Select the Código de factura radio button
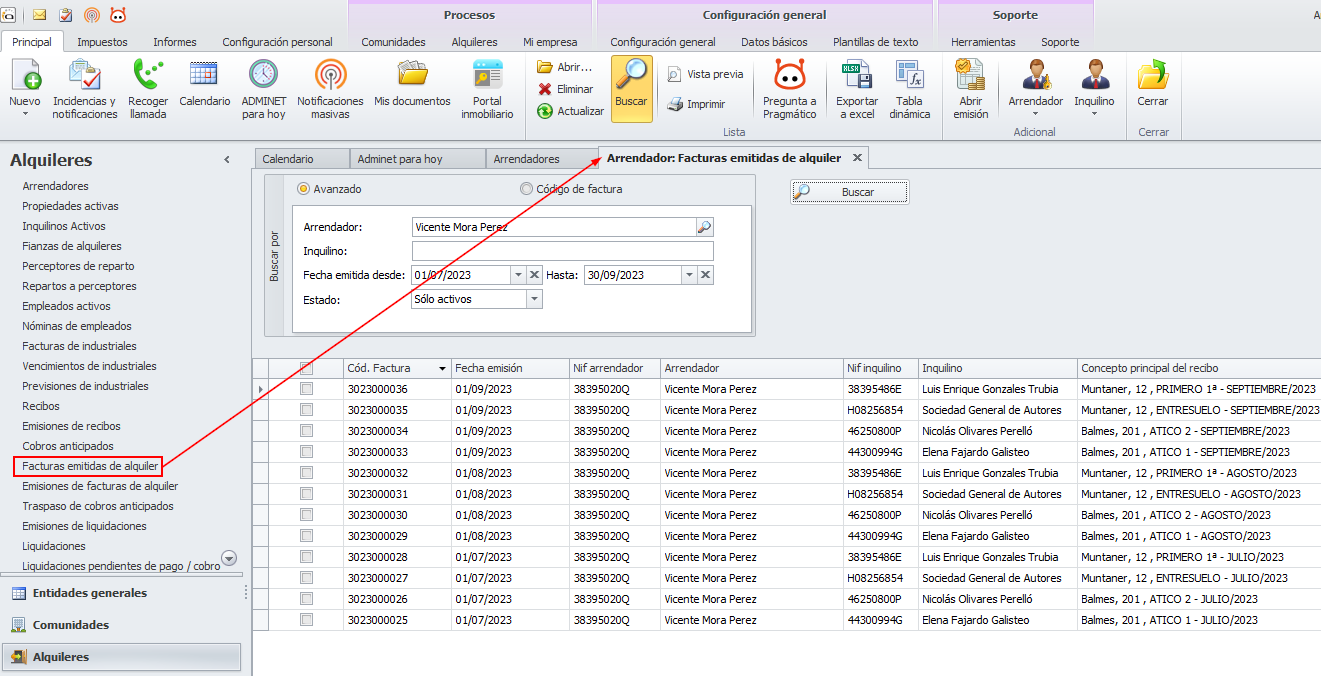The width and height of the screenshot is (1321, 676). point(527,189)
